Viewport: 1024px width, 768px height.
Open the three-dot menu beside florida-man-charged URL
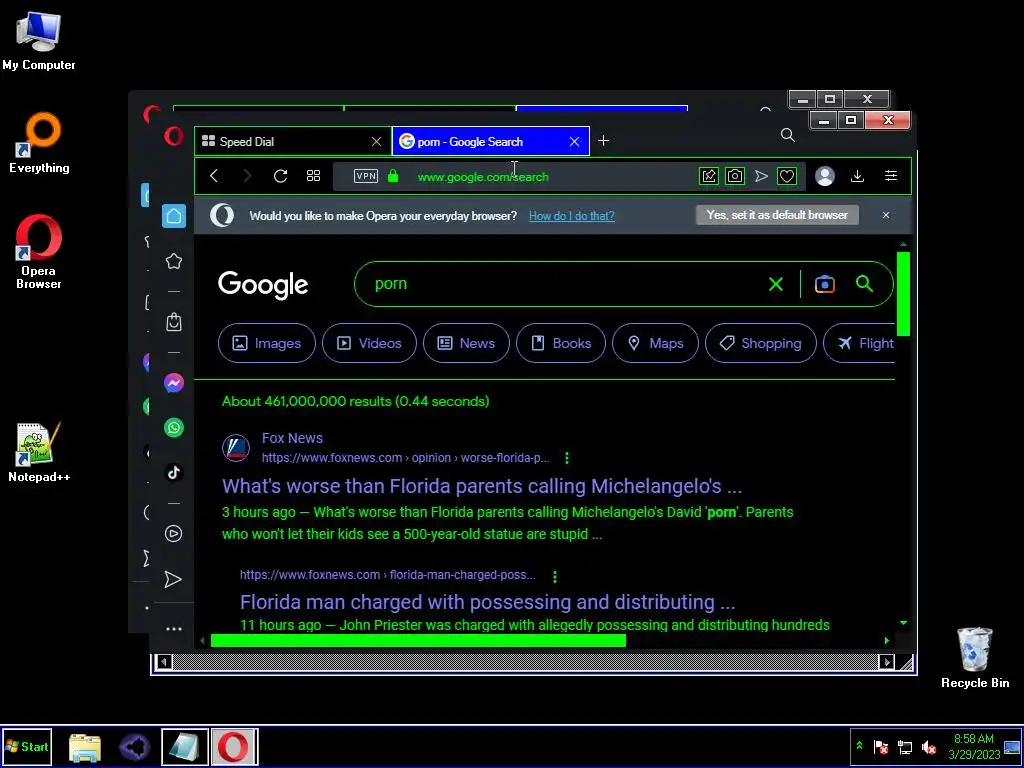tap(555, 577)
